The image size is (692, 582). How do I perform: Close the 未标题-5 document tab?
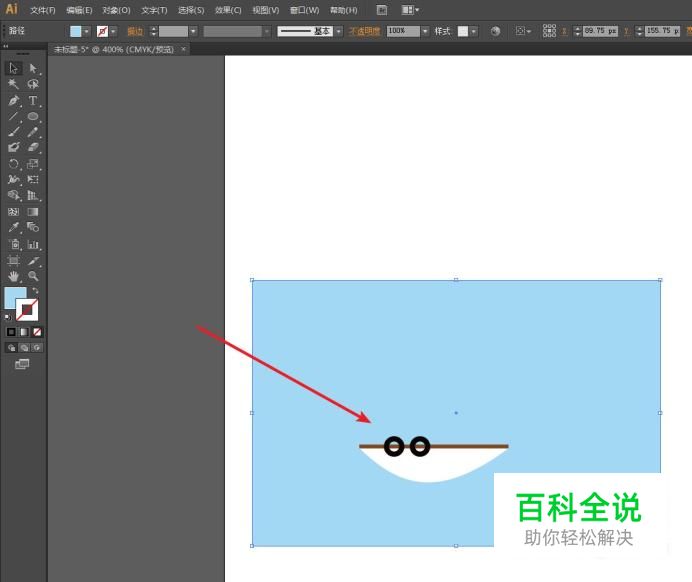pyautogui.click(x=184, y=49)
